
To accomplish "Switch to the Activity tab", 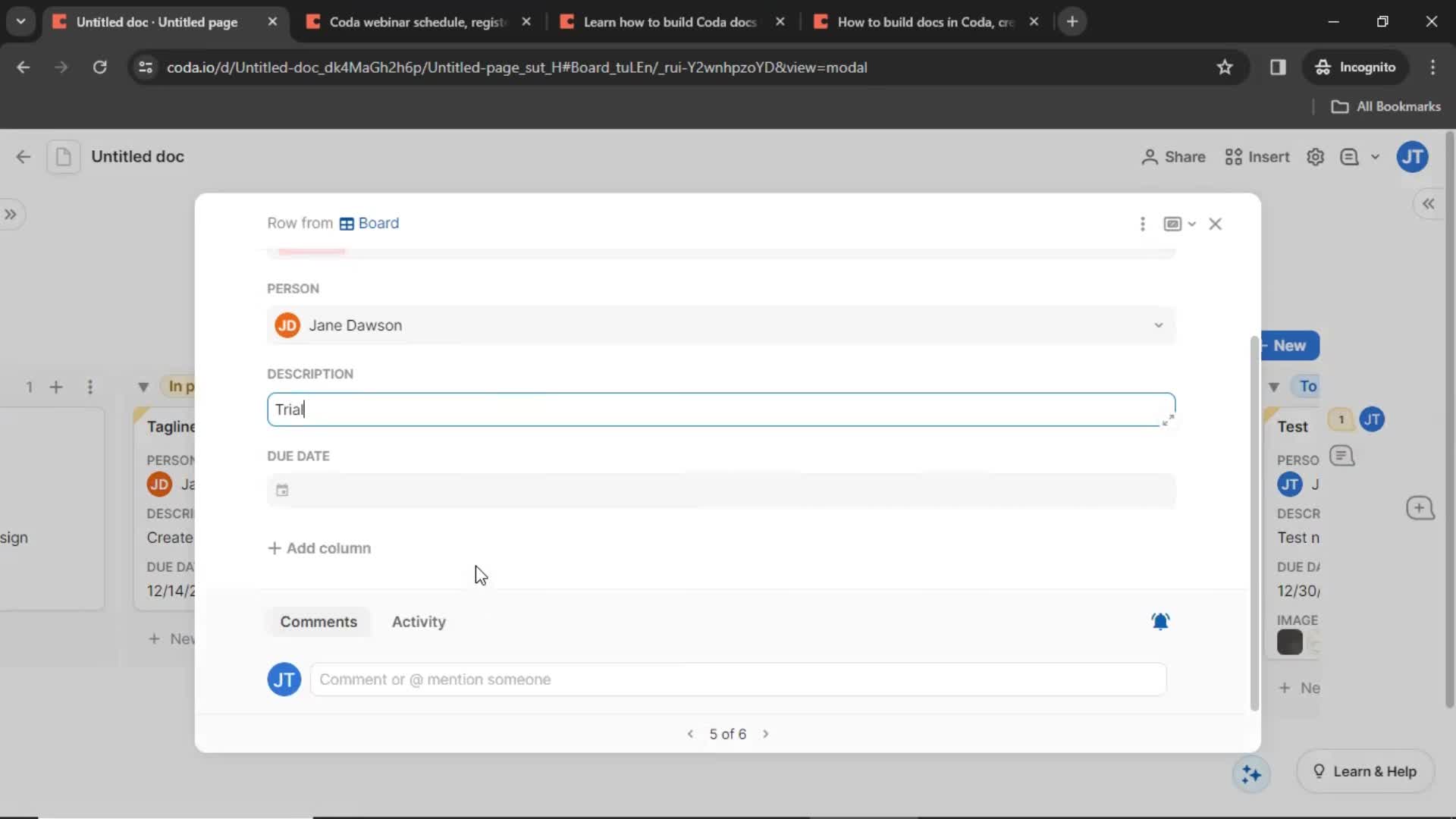I will 419,621.
